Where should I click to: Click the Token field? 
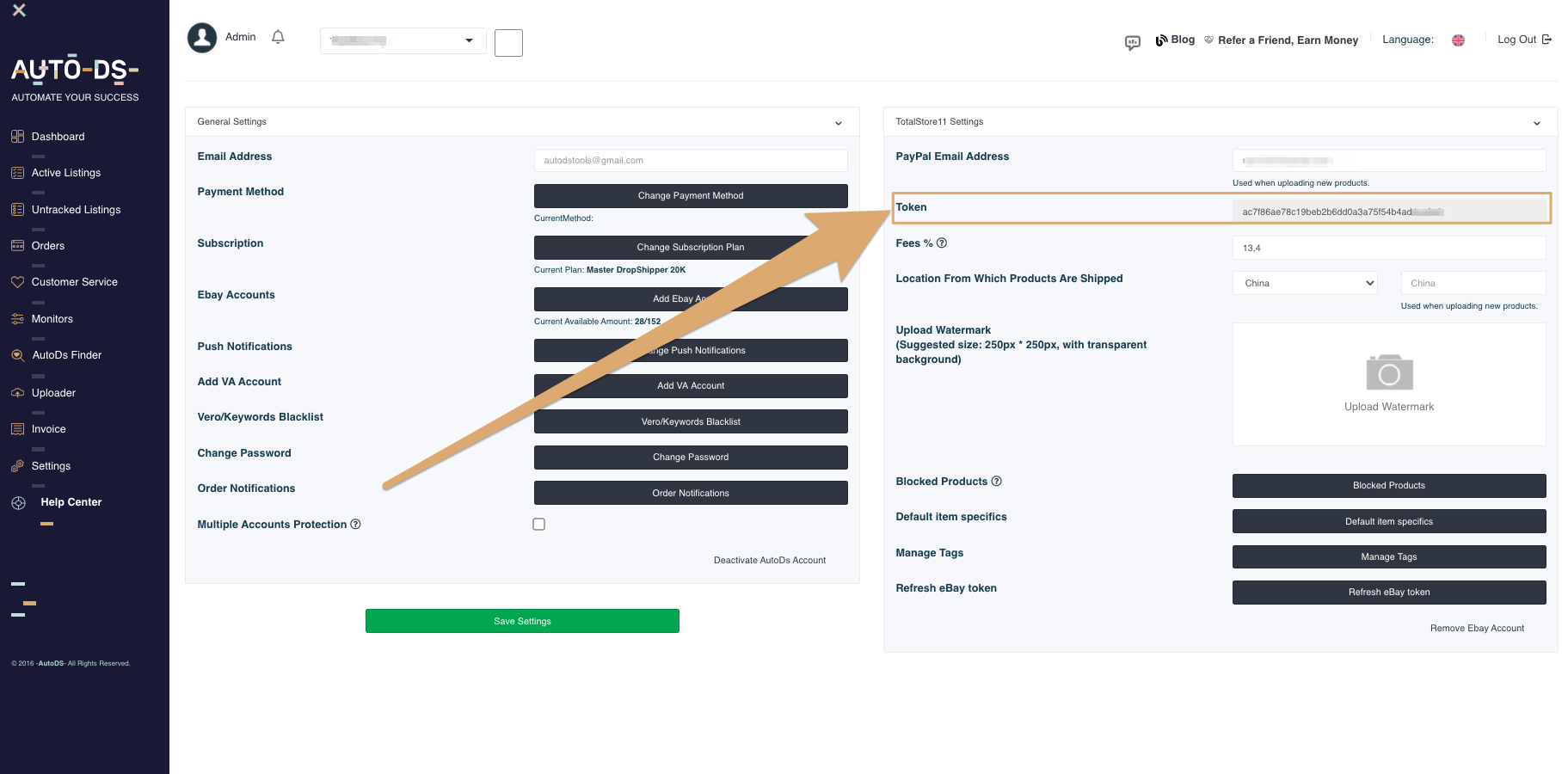[1389, 212]
